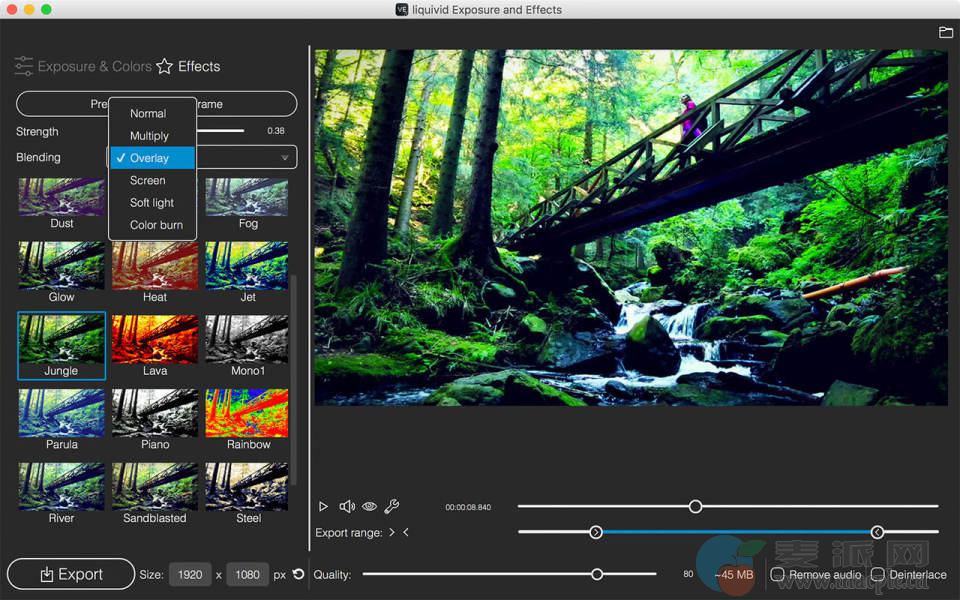Toggle preview with the eye icon

point(369,507)
